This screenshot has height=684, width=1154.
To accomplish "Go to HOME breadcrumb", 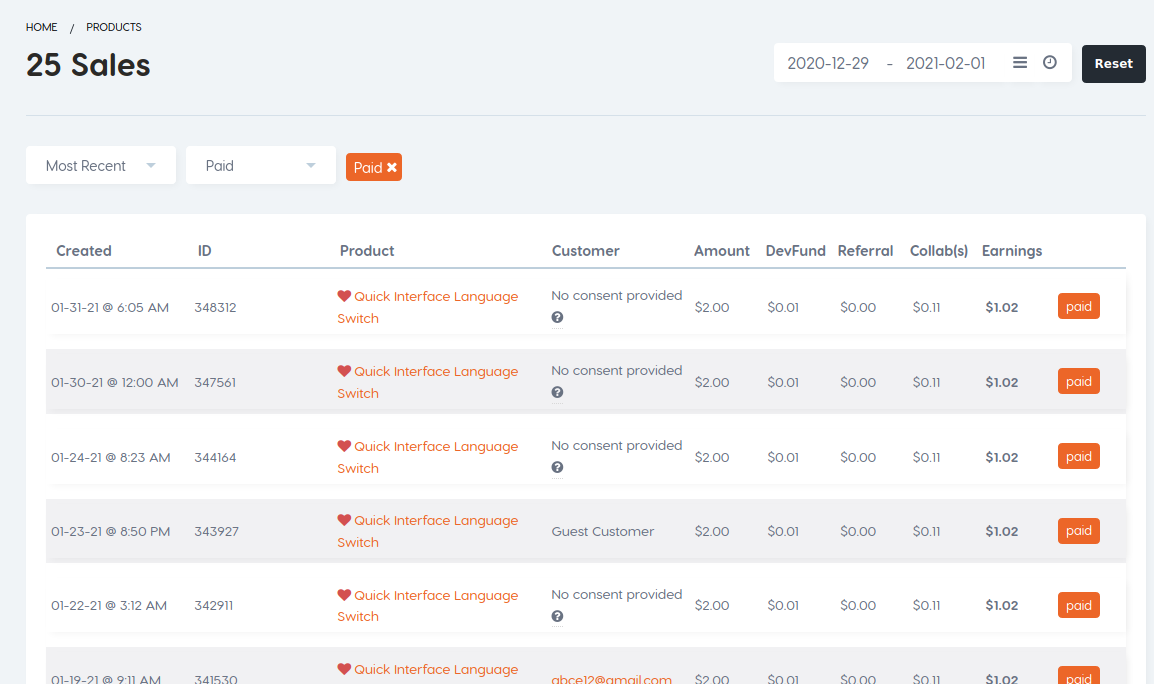I will pos(41,27).
